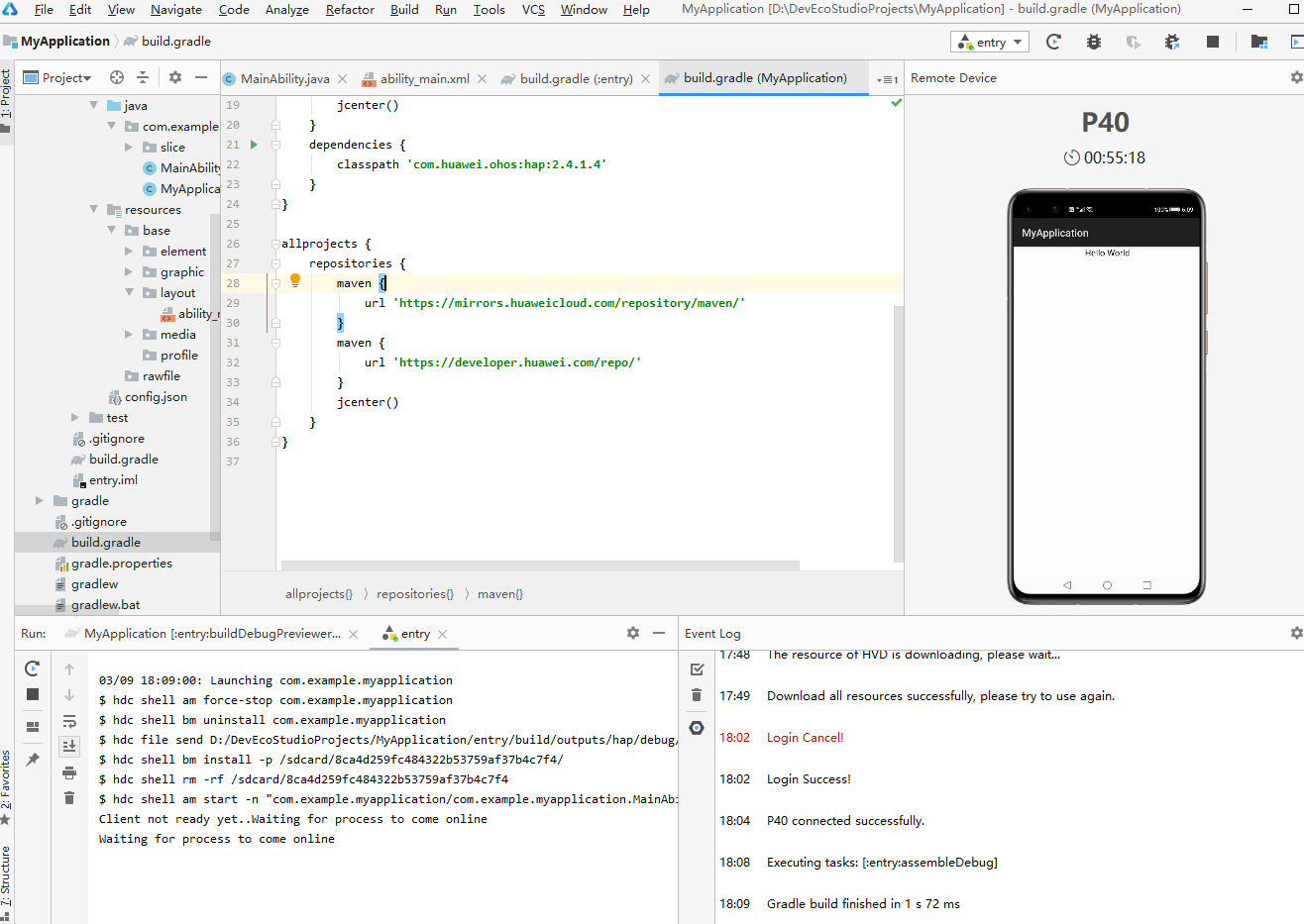Click the editor horizontal scrollbar
Viewport: 1304px width, 924px height.
click(540, 565)
